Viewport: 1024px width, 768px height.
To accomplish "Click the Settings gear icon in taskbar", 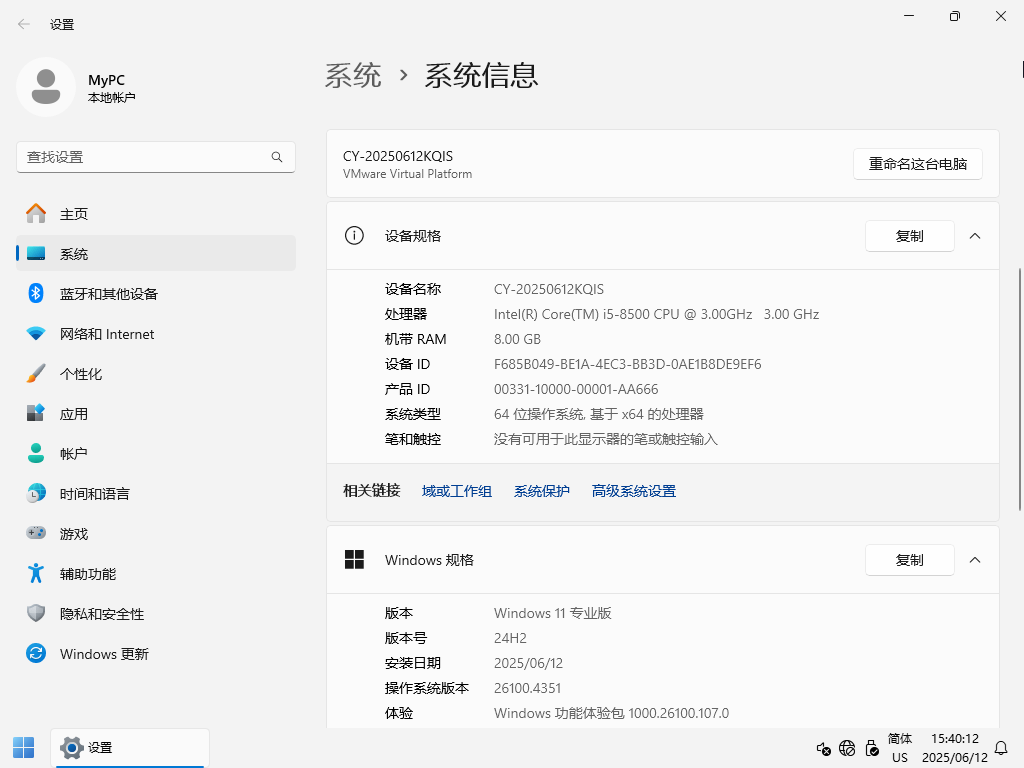I will pos(71,748).
